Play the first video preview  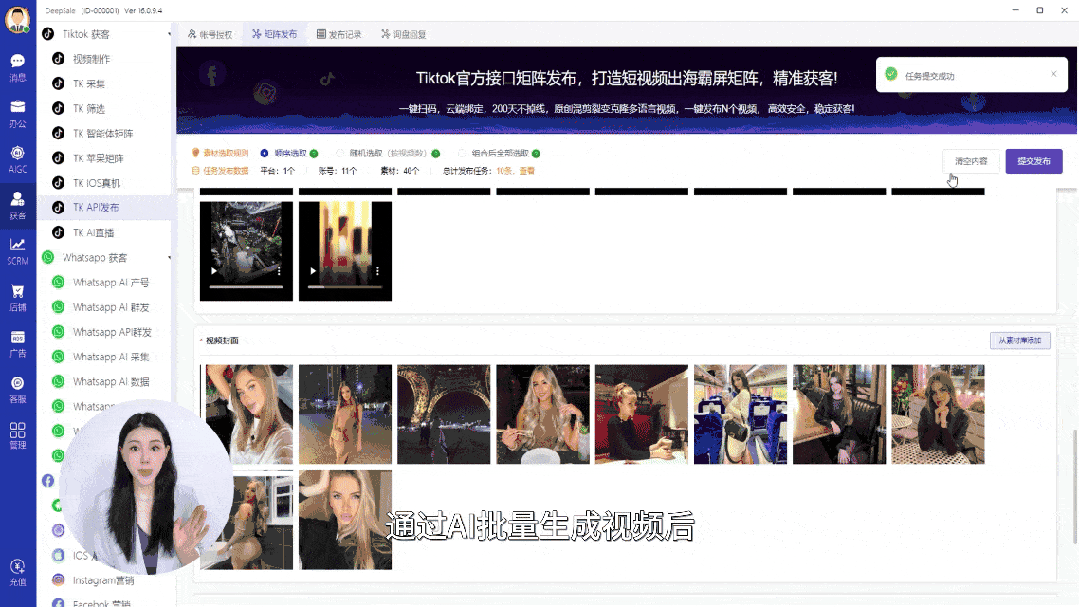coord(214,271)
